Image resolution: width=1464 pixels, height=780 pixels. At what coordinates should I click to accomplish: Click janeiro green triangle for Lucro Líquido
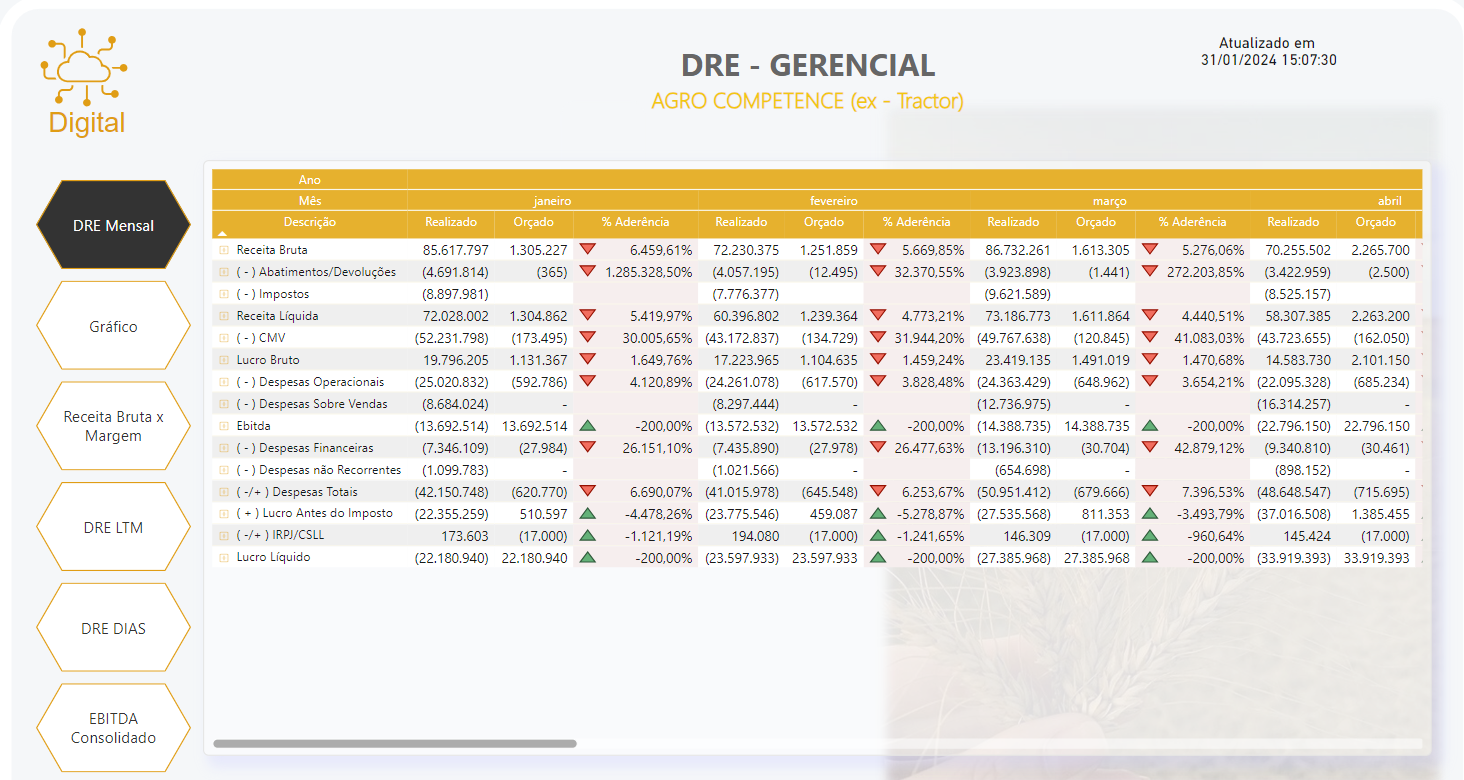[x=588, y=557]
